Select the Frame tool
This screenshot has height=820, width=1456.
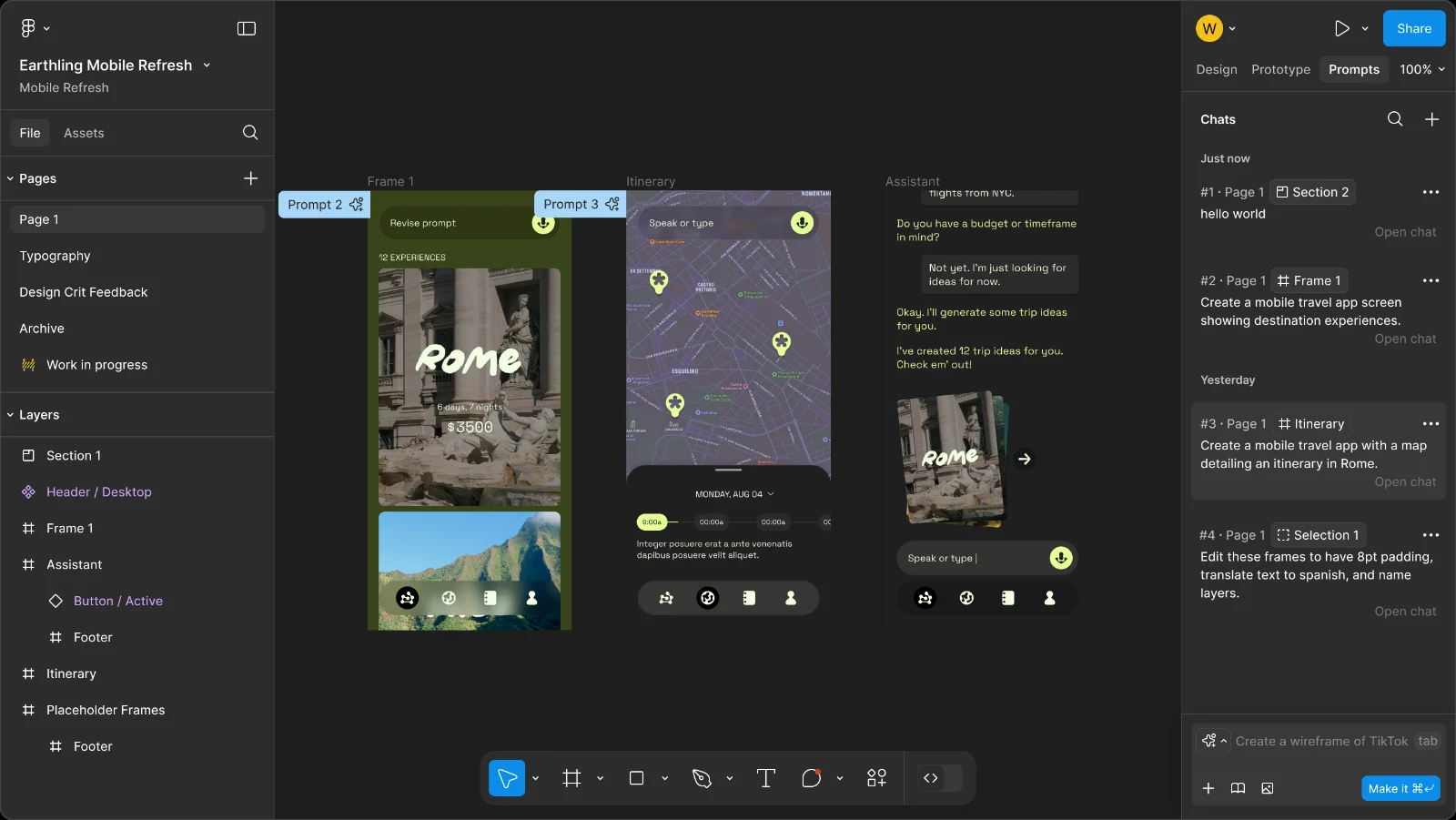tap(571, 778)
